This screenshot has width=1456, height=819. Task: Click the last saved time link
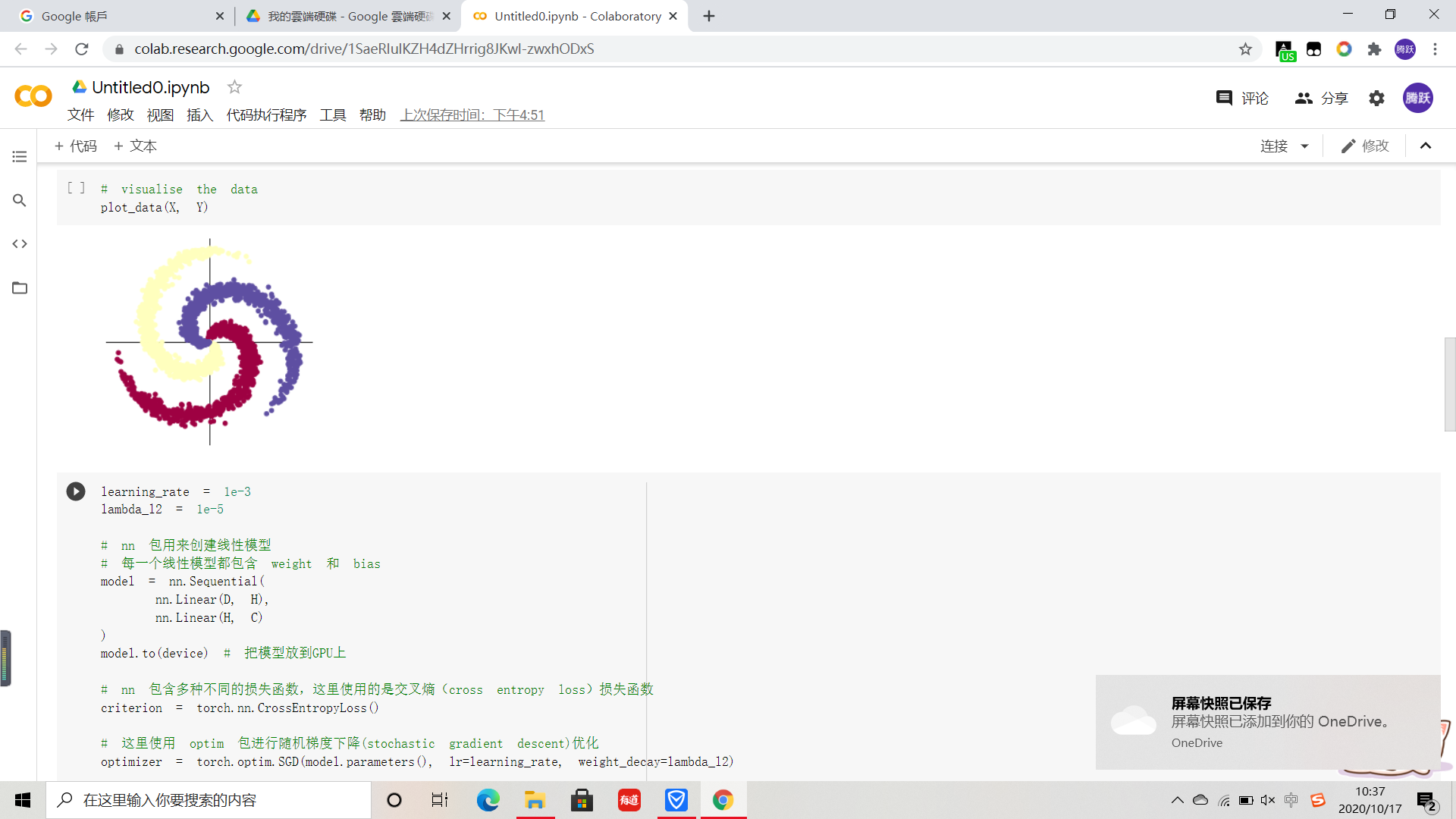(x=472, y=115)
